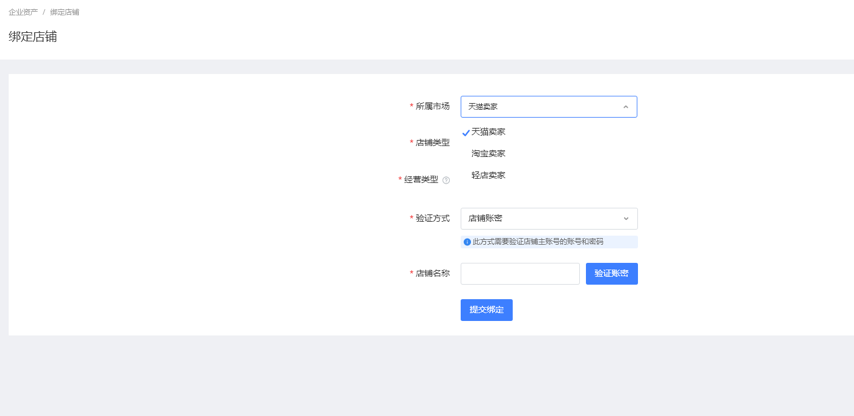Open the 所属市场 dropdown field
This screenshot has width=854, height=416.
[x=540, y=107]
